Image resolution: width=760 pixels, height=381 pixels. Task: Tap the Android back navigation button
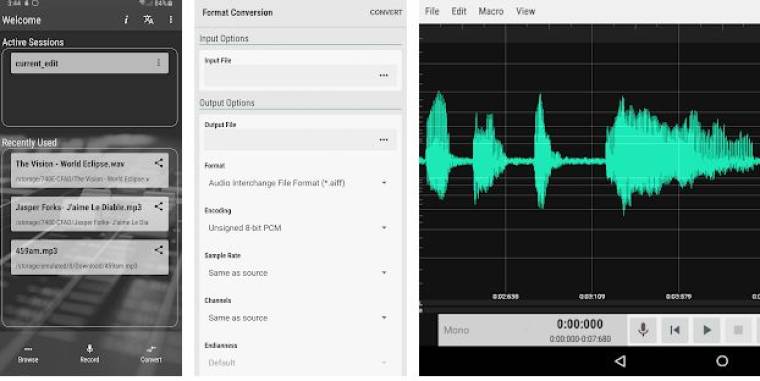click(x=620, y=361)
